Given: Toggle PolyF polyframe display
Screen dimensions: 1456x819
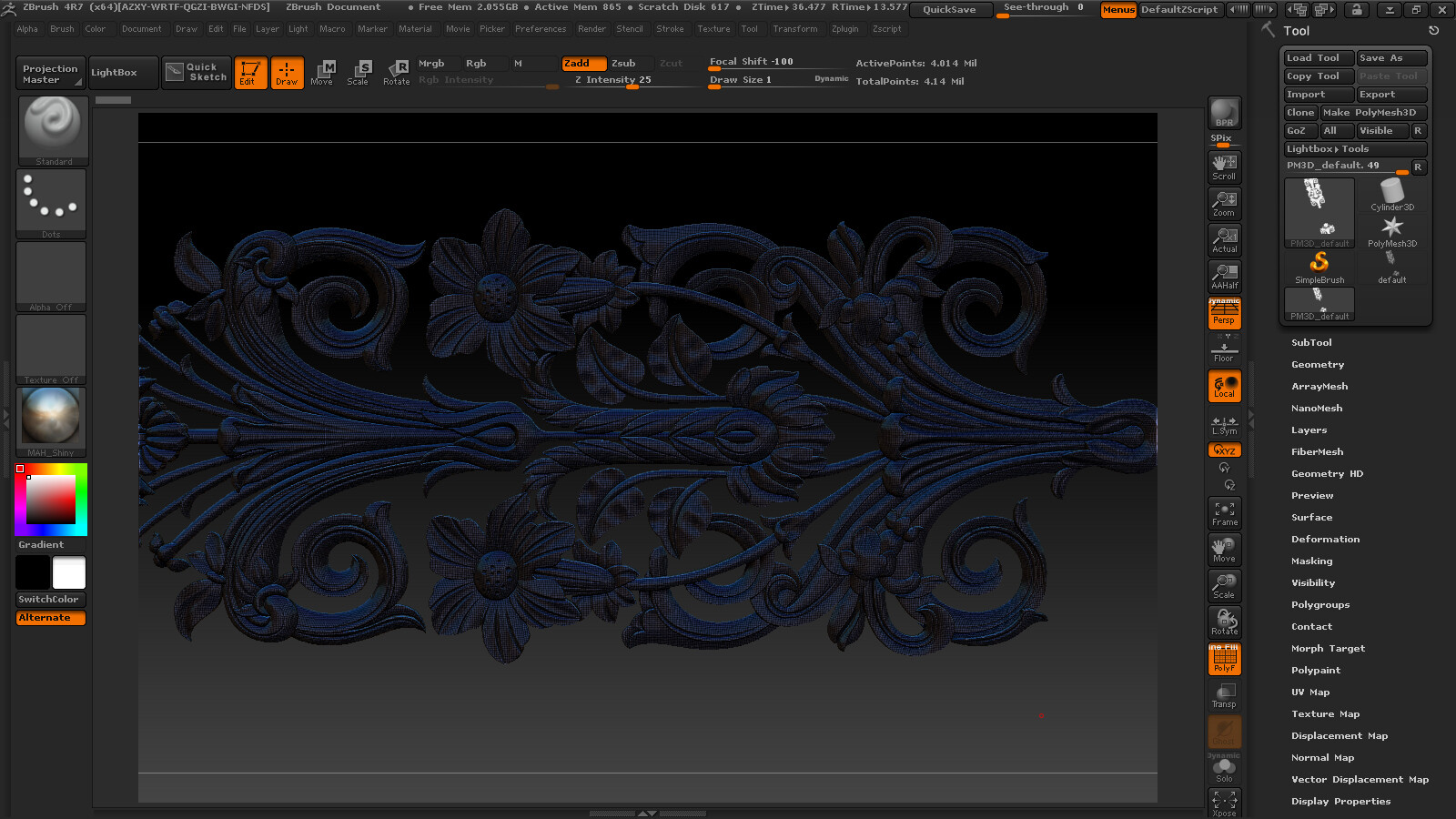Looking at the screenshot, I should (1224, 659).
